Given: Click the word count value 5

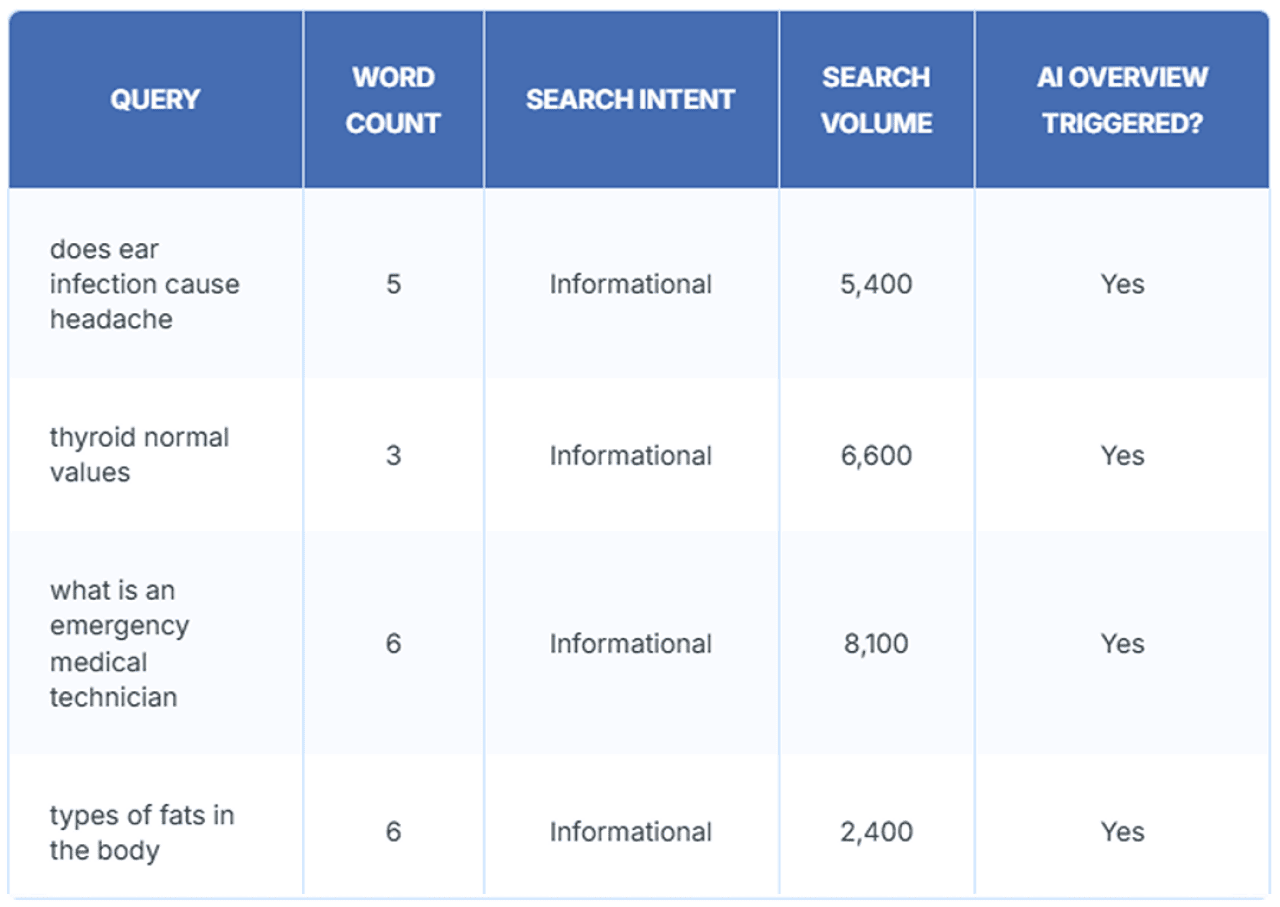Looking at the screenshot, I should 393,284.
